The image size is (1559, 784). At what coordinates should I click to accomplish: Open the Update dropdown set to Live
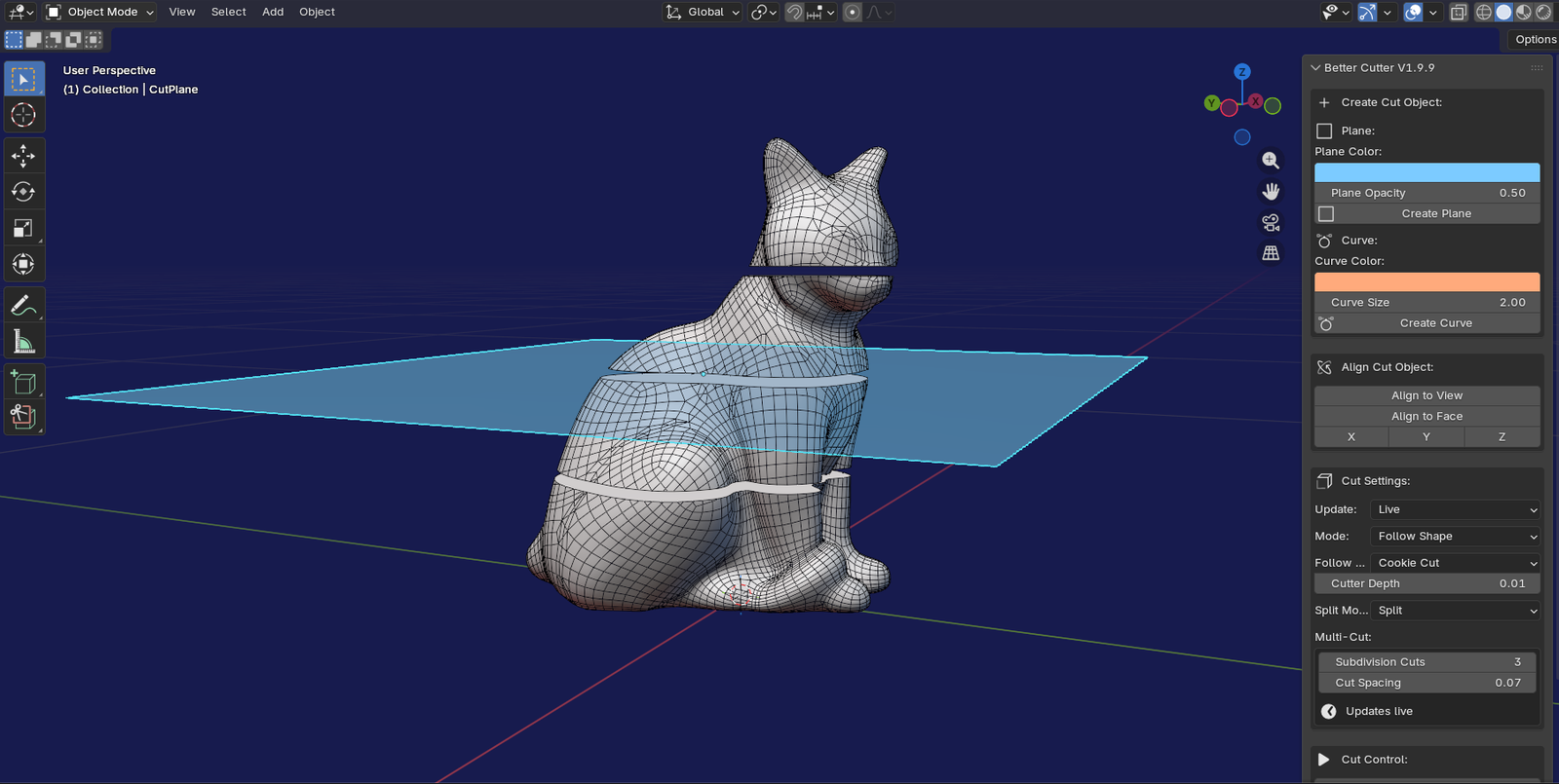point(1455,509)
